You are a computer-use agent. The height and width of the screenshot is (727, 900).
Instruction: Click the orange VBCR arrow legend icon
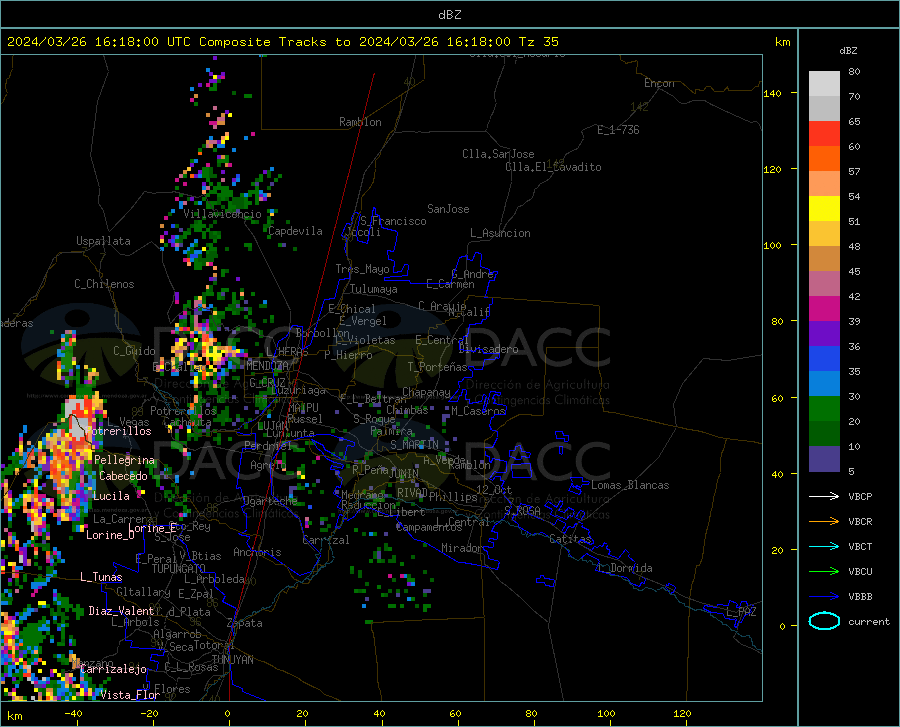coord(824,522)
